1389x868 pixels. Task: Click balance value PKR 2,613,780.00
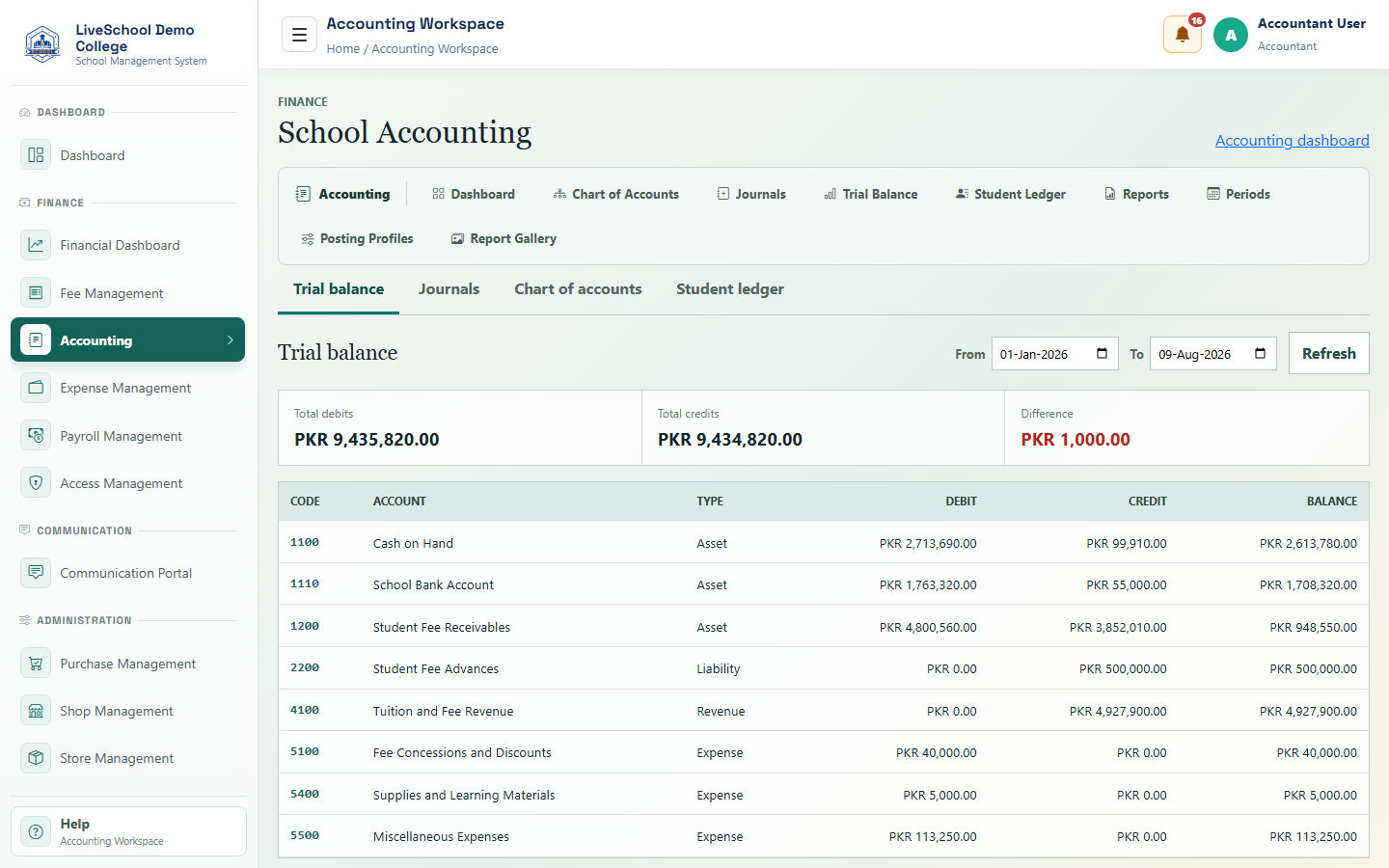[1308, 544]
